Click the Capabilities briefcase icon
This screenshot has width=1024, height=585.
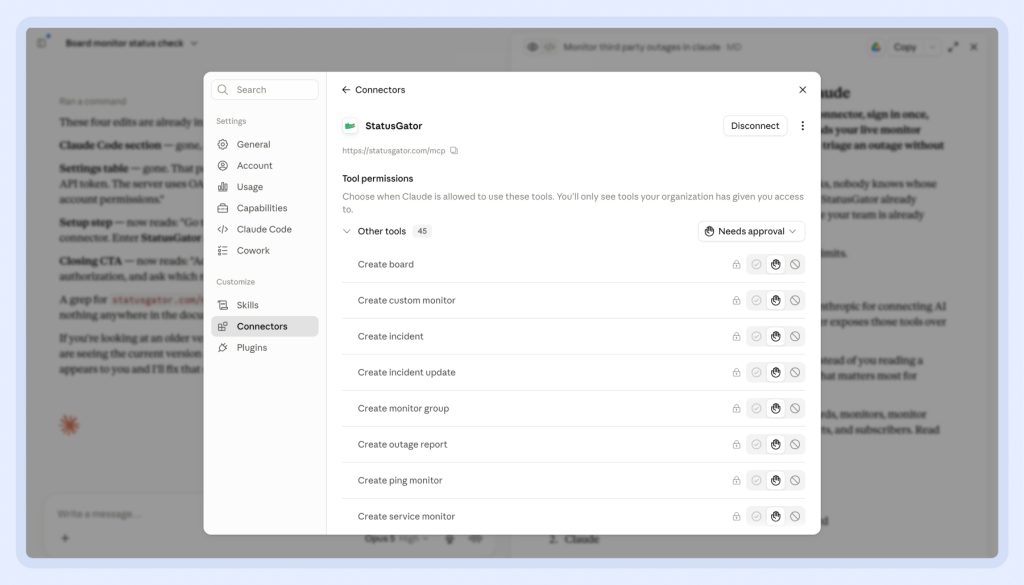point(223,208)
